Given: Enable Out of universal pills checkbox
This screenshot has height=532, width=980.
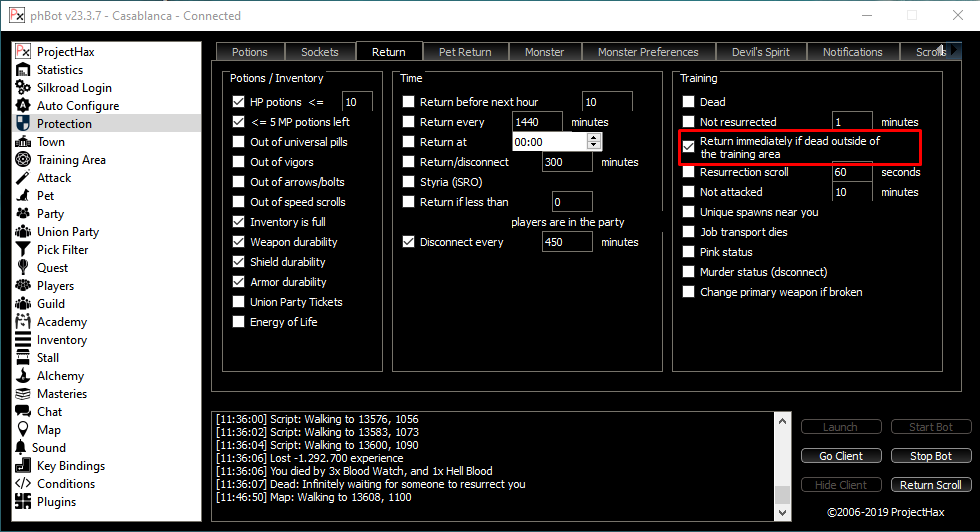Looking at the screenshot, I should click(x=238, y=142).
